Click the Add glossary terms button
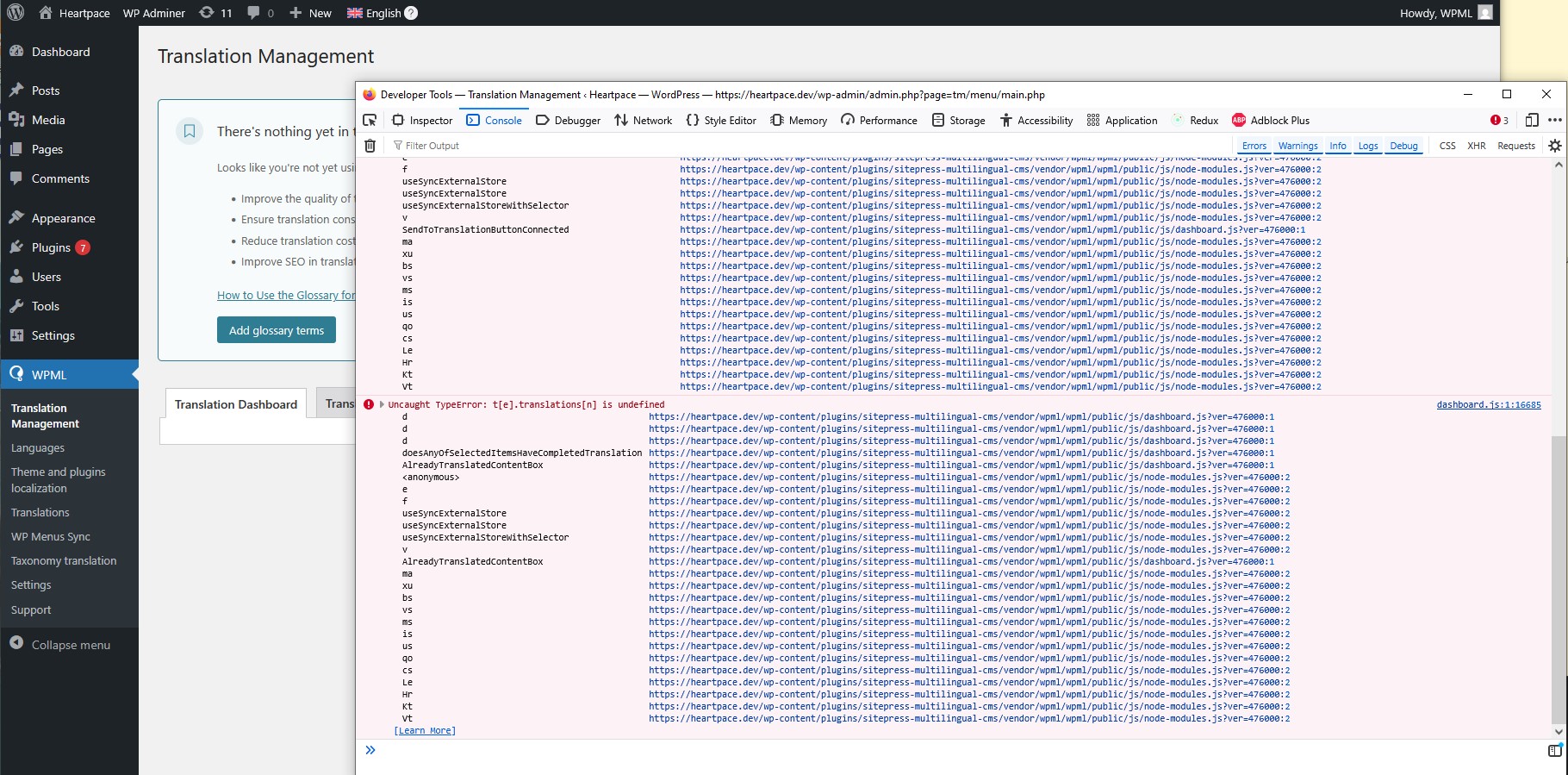This screenshot has height=775, width=1568. tap(277, 330)
